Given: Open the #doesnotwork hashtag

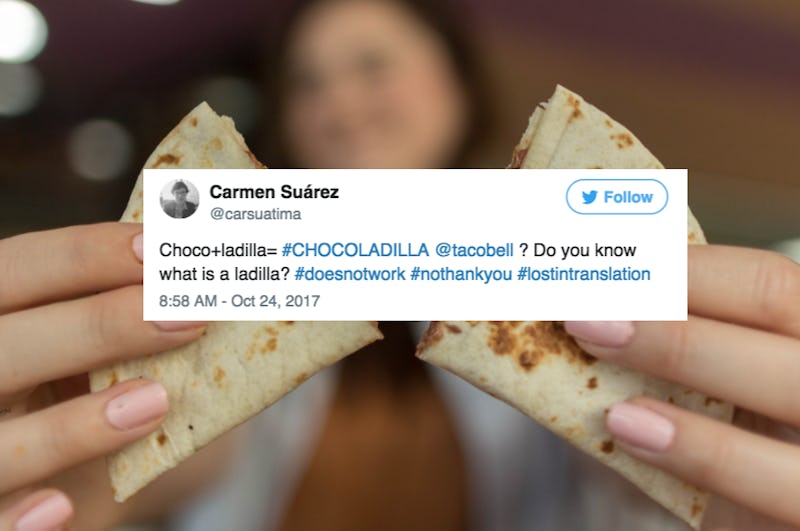Looking at the screenshot, I should (x=350, y=274).
